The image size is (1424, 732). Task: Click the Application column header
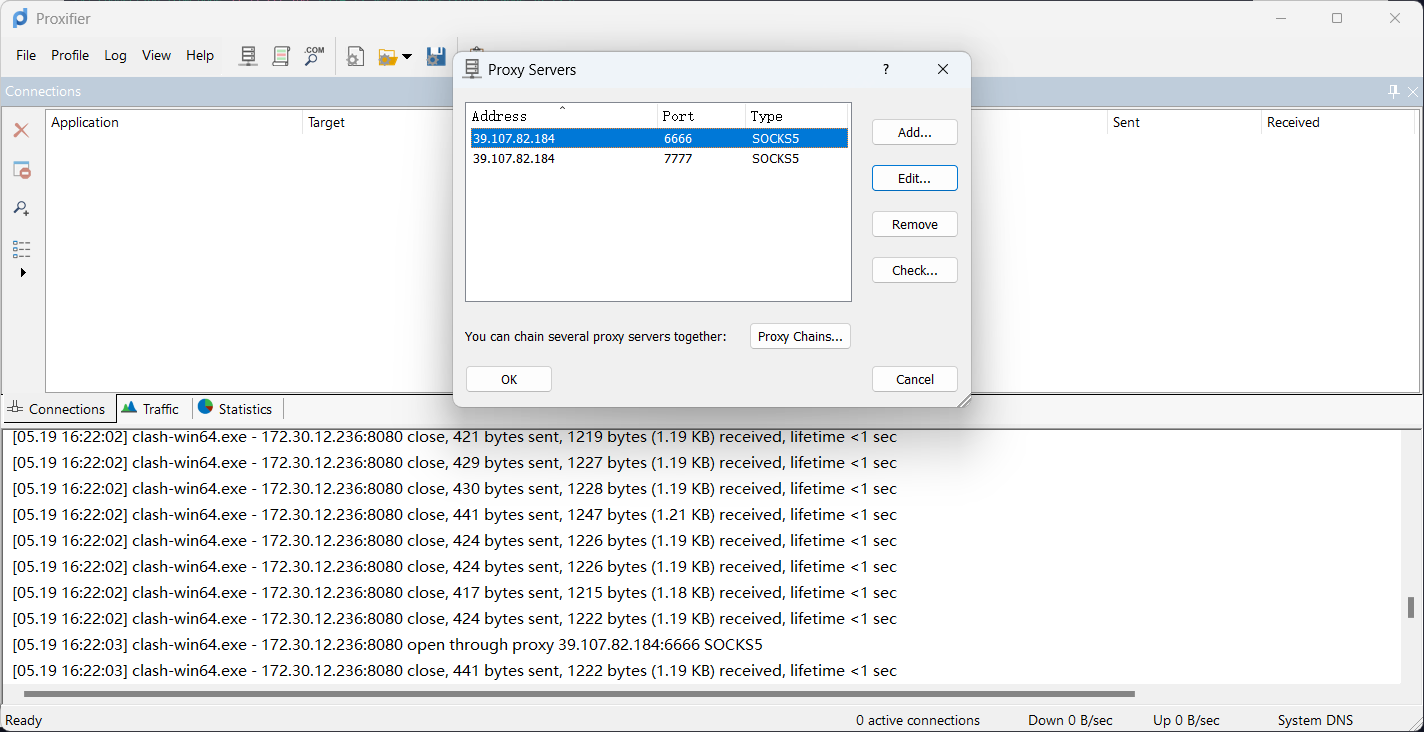(x=174, y=122)
